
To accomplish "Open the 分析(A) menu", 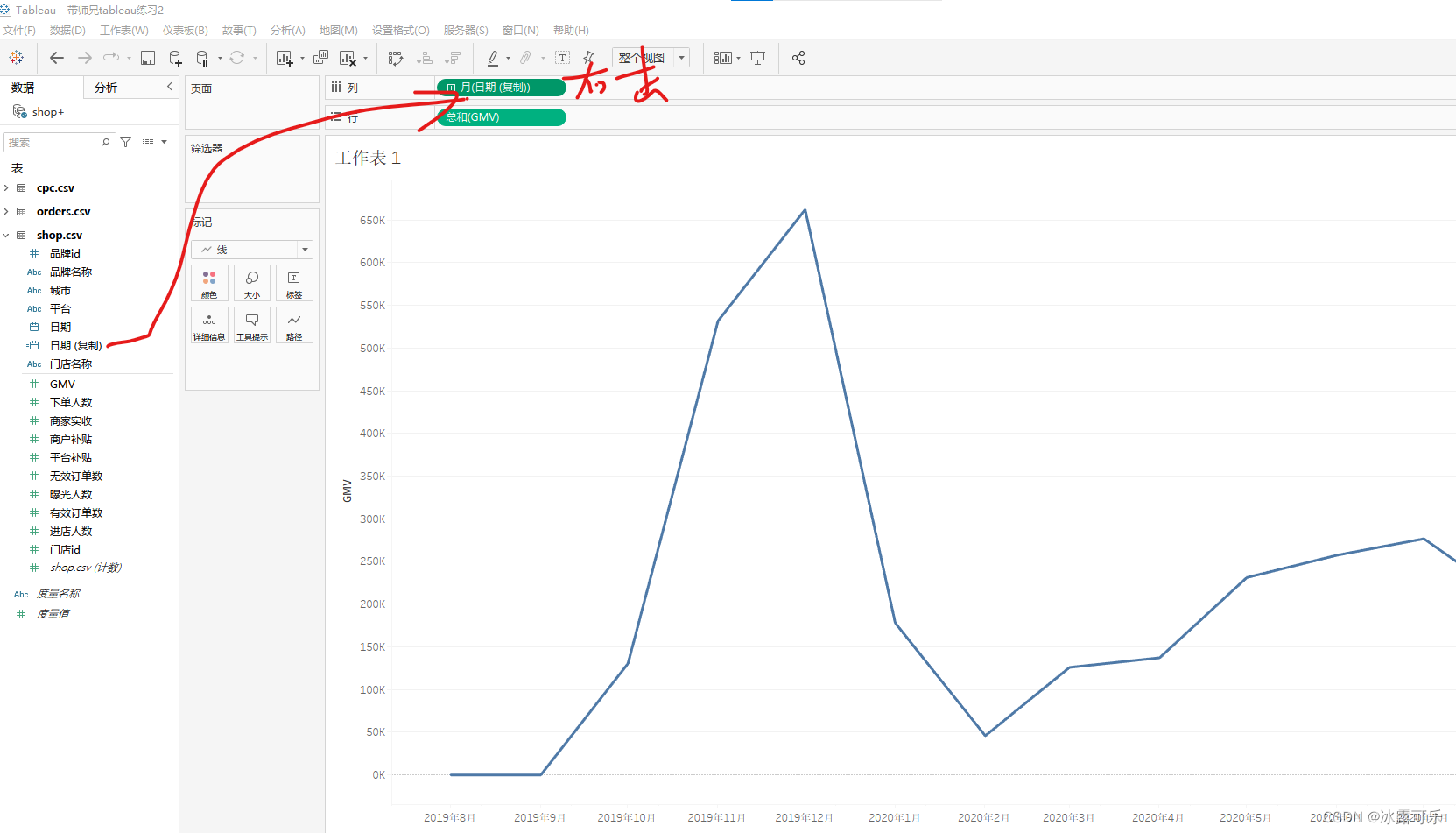I will point(287,31).
